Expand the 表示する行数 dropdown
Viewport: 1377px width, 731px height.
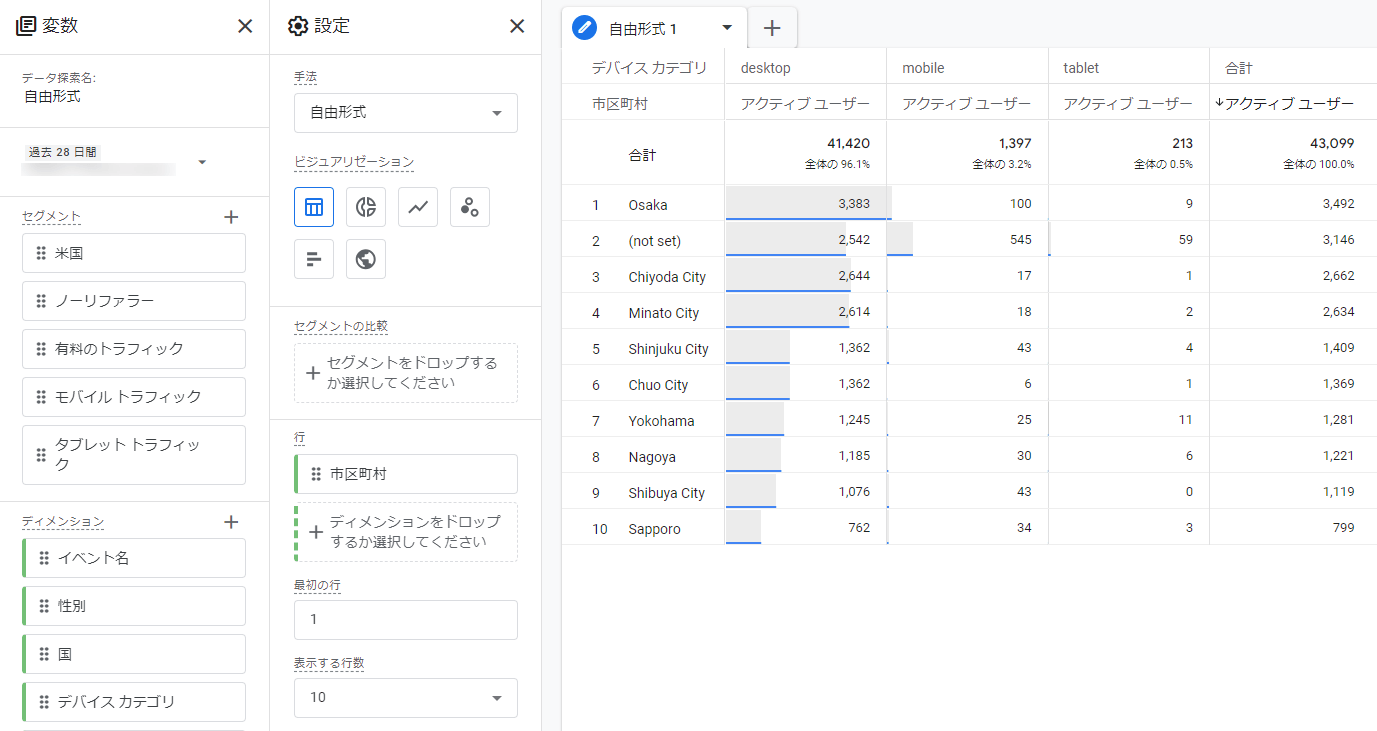406,698
